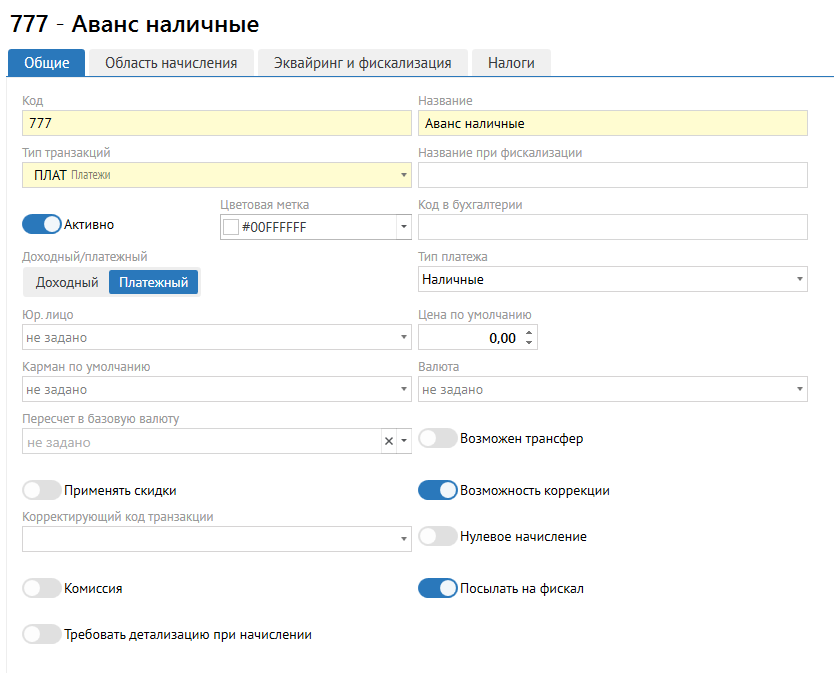834x673 pixels.
Task: Click the Код в бухгалтерии input field
Action: 612,227
